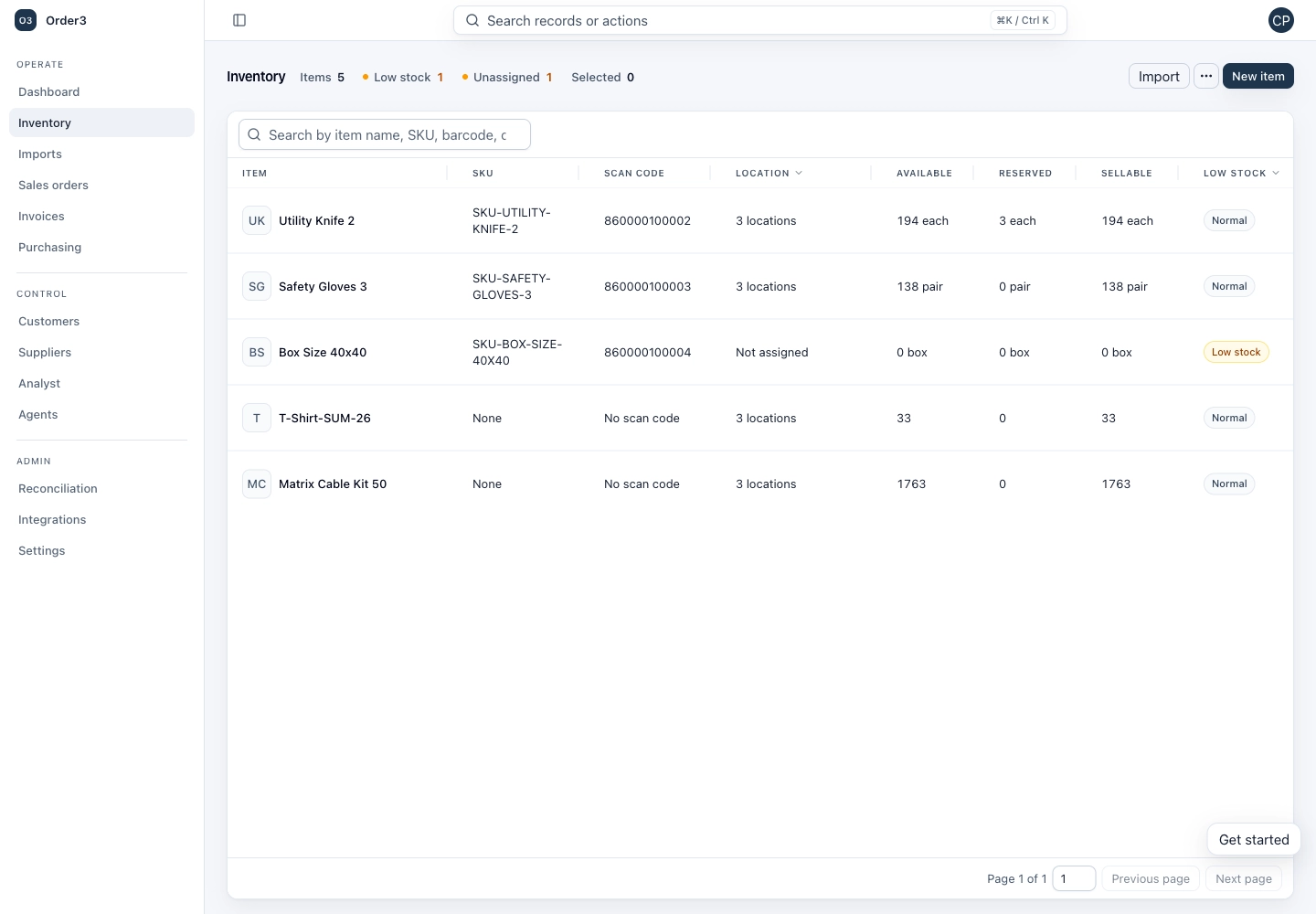Click the magnifier icon in inventory search
This screenshot has width=1316, height=914.
click(x=254, y=134)
